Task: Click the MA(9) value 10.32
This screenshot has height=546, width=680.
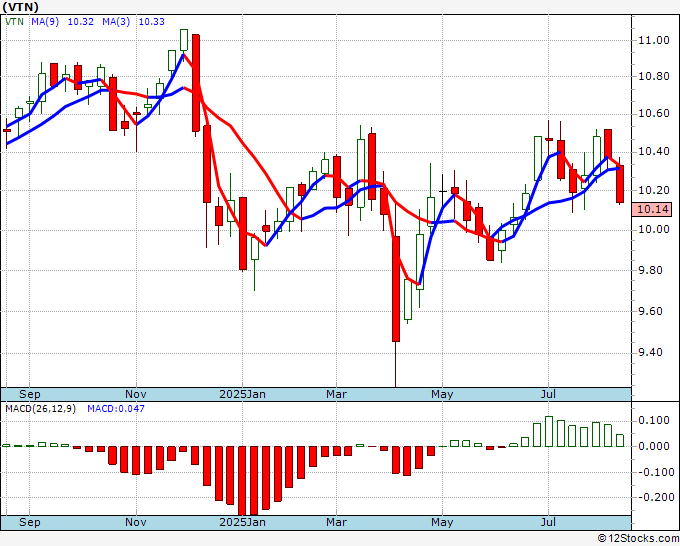Action: point(81,21)
